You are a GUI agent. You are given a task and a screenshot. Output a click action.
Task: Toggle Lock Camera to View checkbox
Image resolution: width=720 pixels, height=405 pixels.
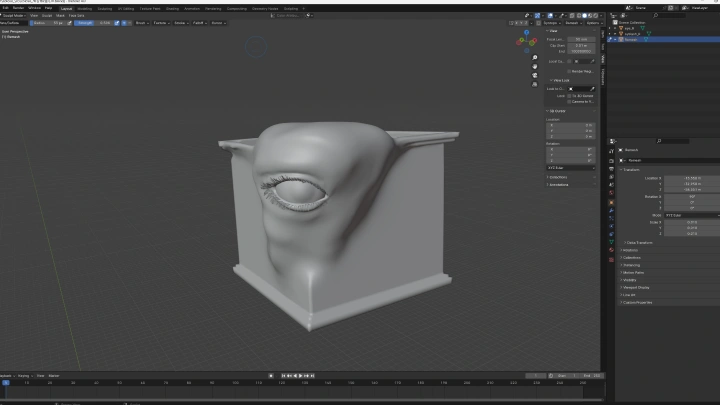569,102
